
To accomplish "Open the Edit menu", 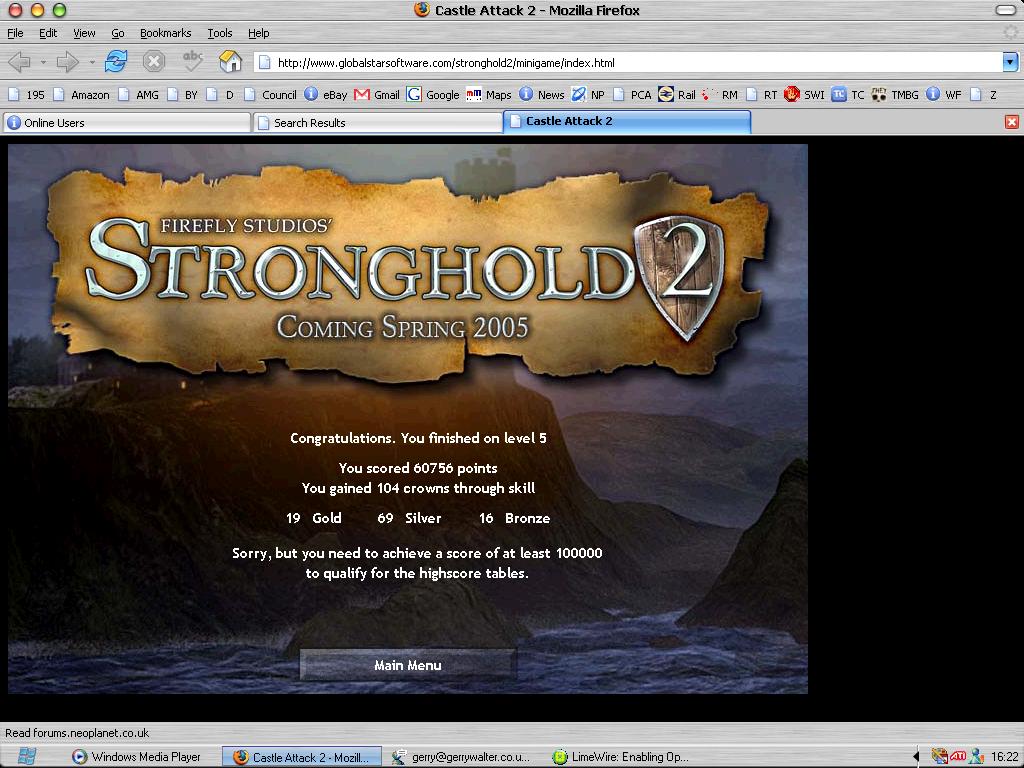I will 48,33.
